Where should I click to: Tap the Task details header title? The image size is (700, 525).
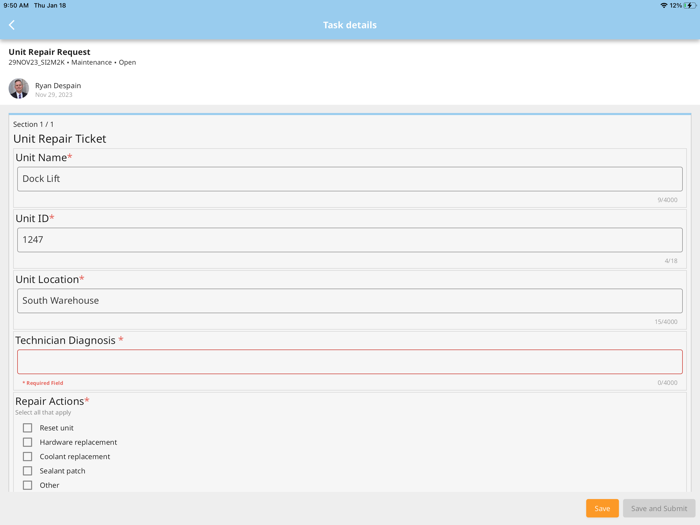(x=350, y=25)
